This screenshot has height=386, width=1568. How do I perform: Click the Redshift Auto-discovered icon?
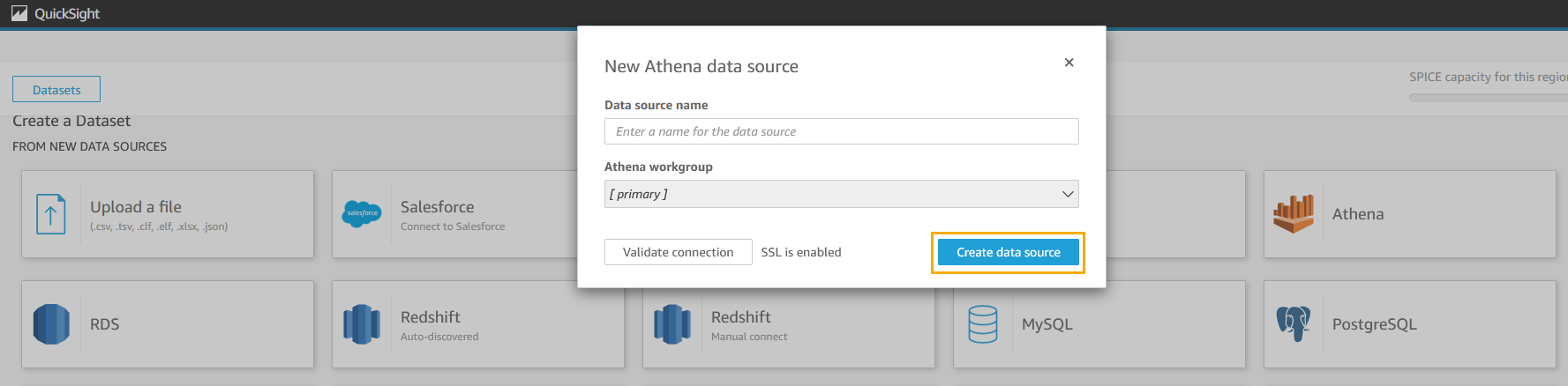362,324
